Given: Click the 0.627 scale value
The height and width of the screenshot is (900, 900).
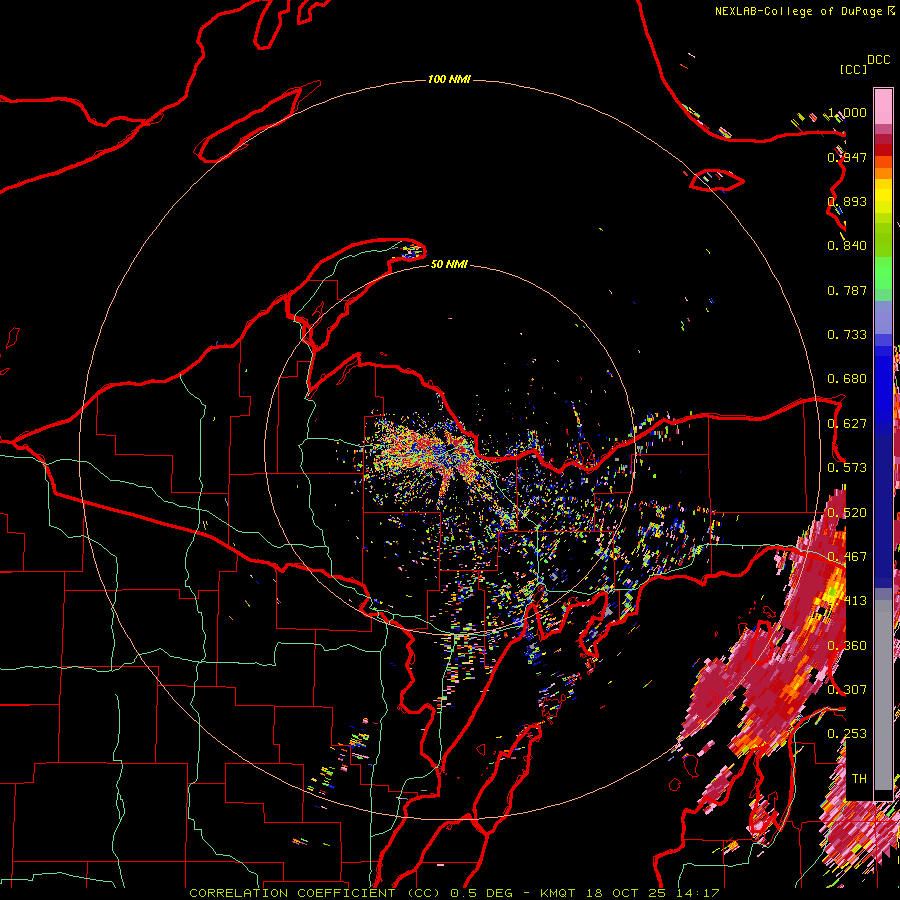Looking at the screenshot, I should coord(847,424).
